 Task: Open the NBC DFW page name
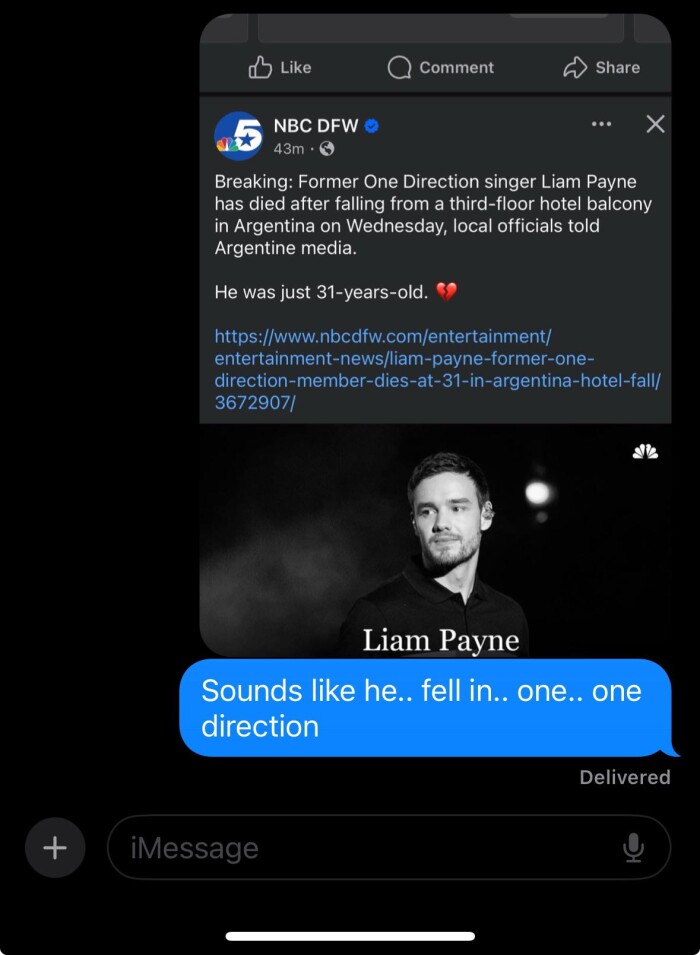pyautogui.click(x=315, y=126)
